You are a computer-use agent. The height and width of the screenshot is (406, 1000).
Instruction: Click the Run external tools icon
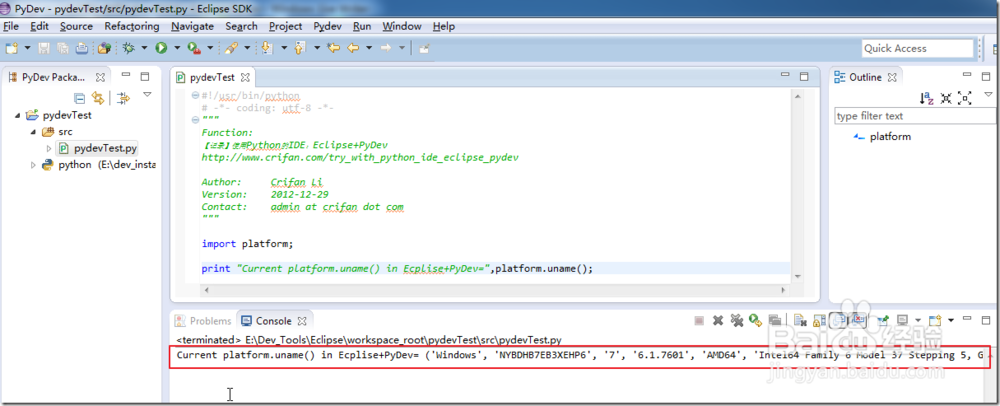pyautogui.click(x=194, y=48)
